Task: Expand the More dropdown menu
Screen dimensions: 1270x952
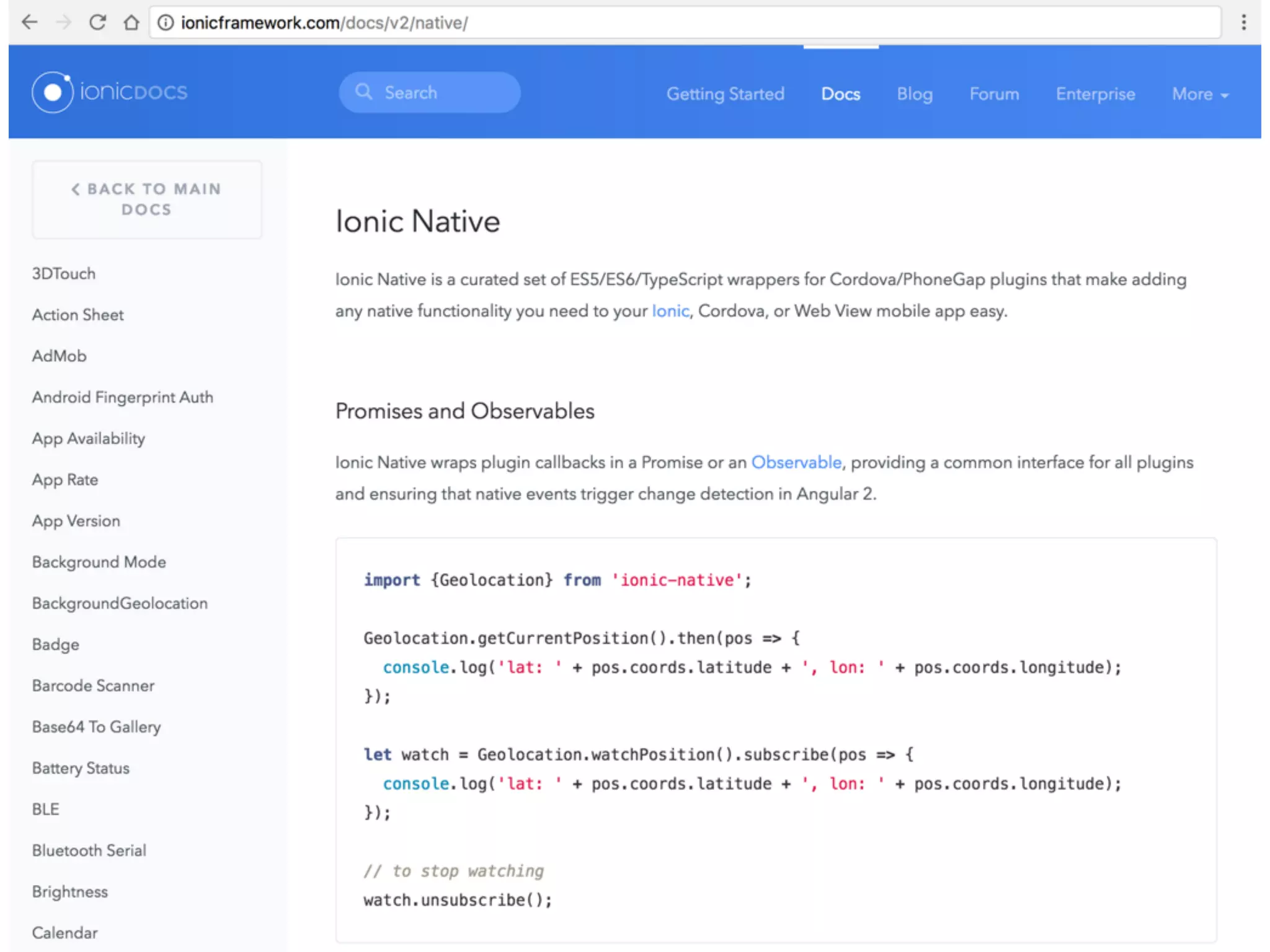Action: coord(1200,94)
